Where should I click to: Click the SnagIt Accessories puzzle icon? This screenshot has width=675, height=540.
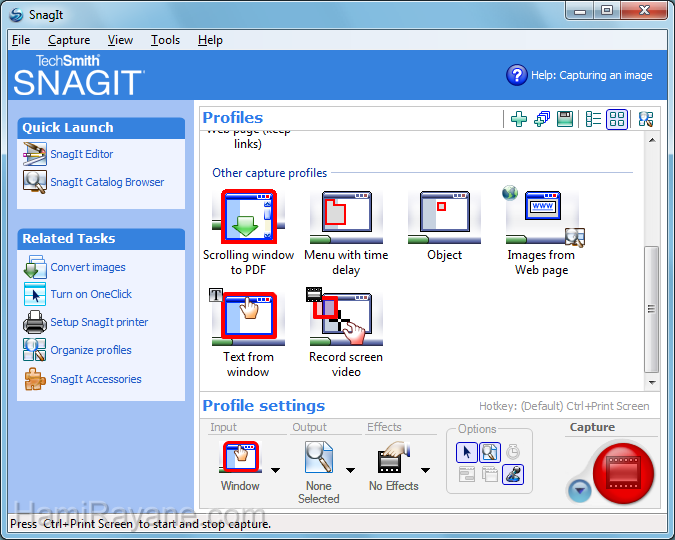pyautogui.click(x=34, y=379)
